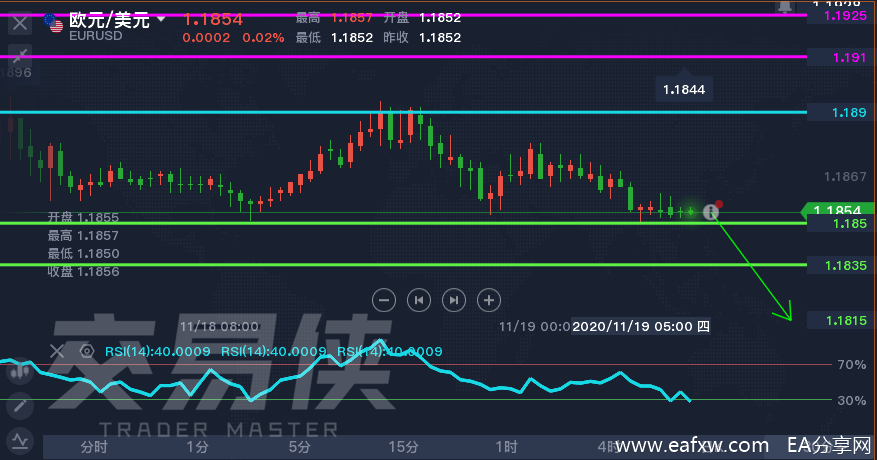Viewport: 877px width, 460px height.
Task: Switch to the 1分 timeframe tab
Action: click(196, 445)
